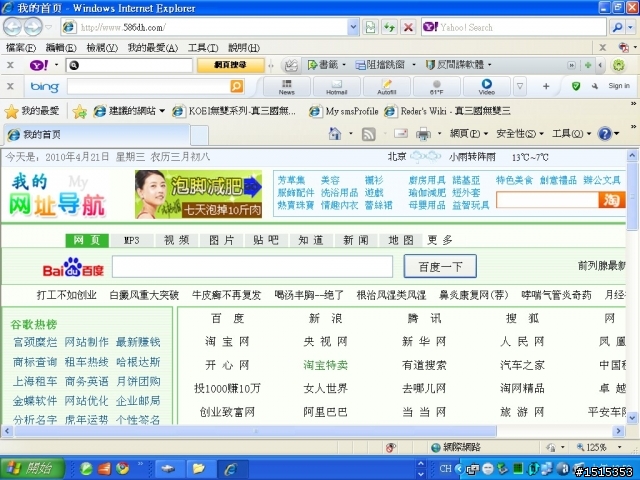Click the Bing toolbar search button
Viewport: 640px width, 480px height.
click(237, 86)
